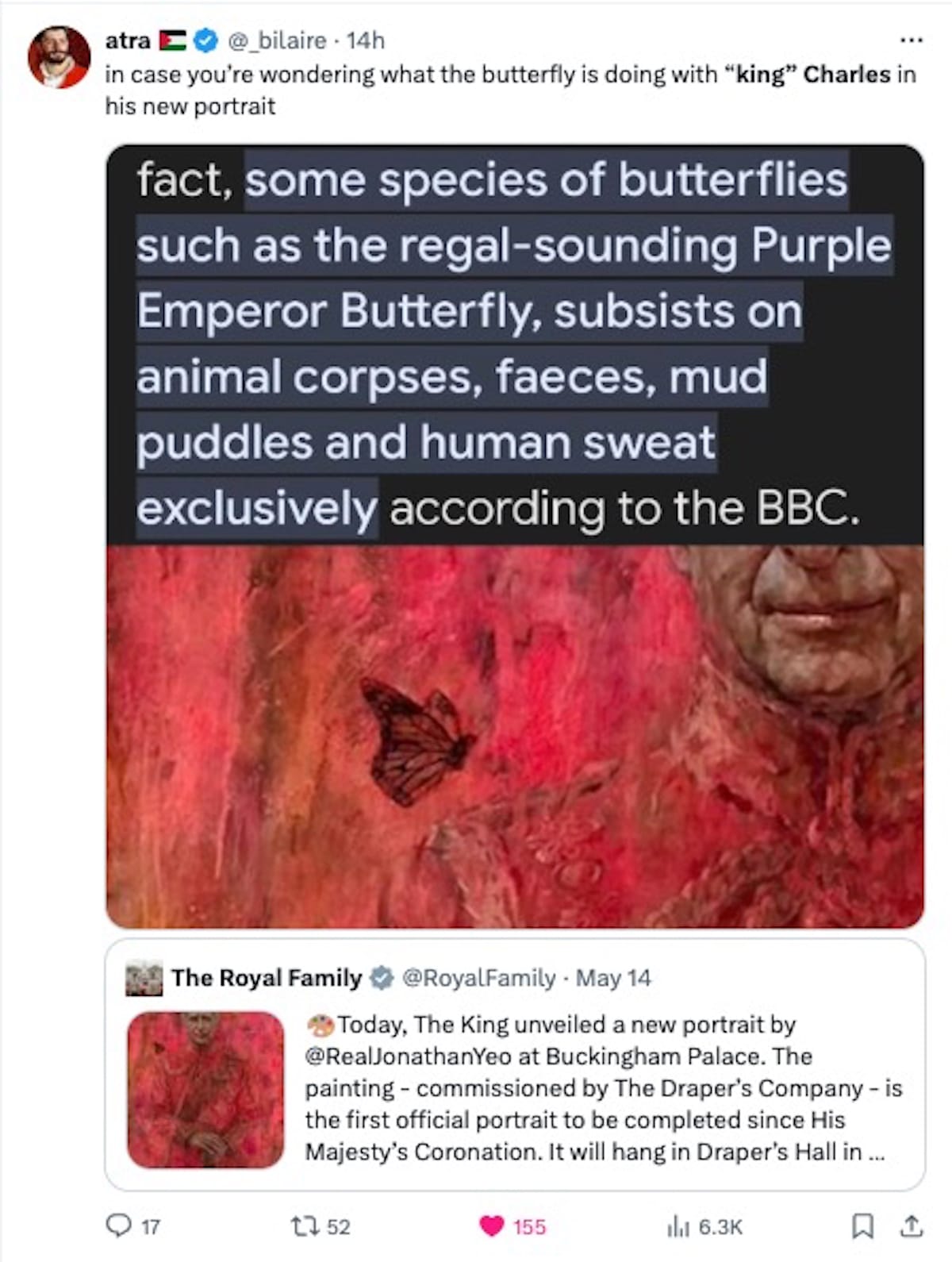Toggle the red heart like button

click(492, 1226)
